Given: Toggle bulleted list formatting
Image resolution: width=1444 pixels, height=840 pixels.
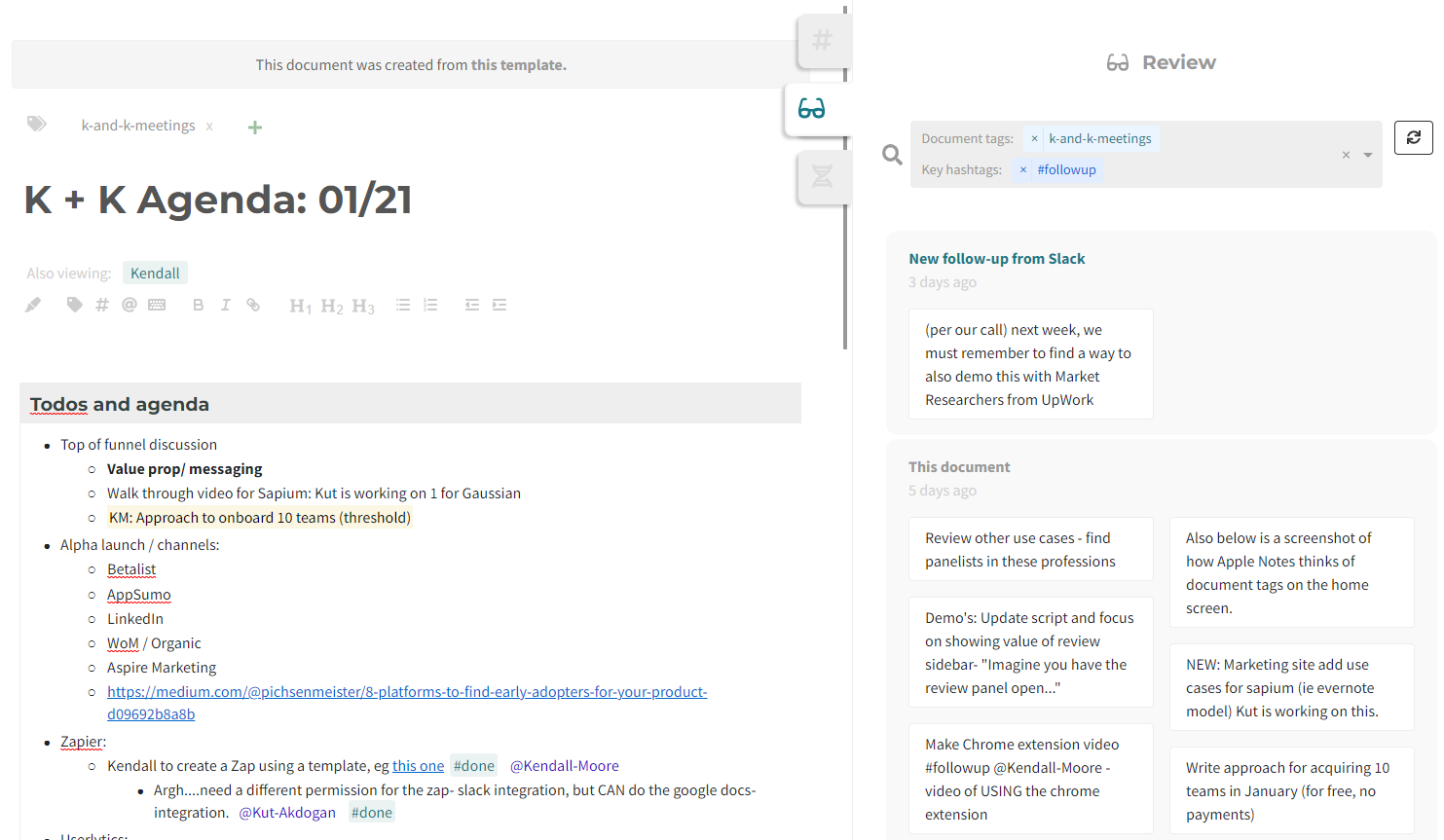Looking at the screenshot, I should [403, 305].
